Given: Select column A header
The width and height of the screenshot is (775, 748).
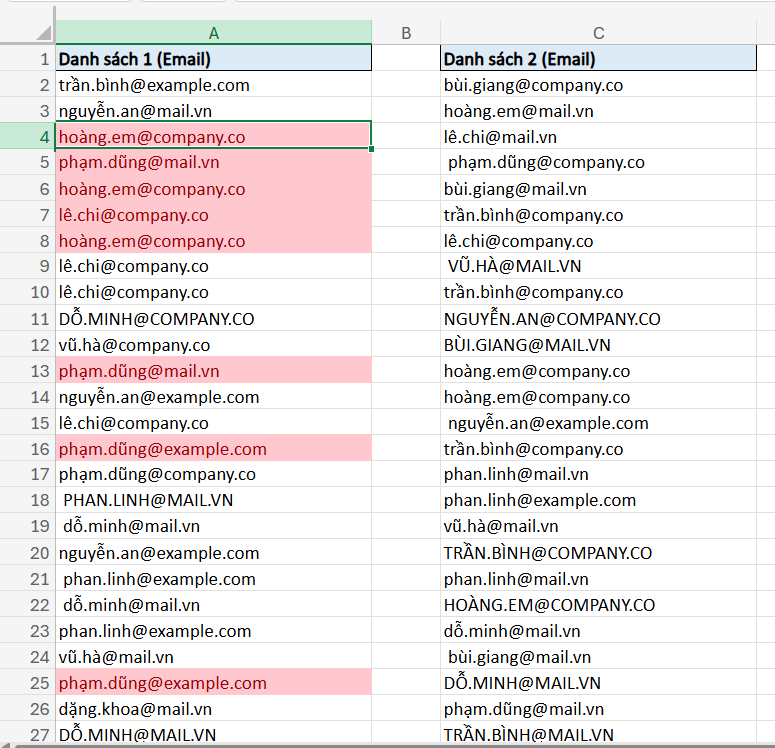Looking at the screenshot, I should 214,33.
